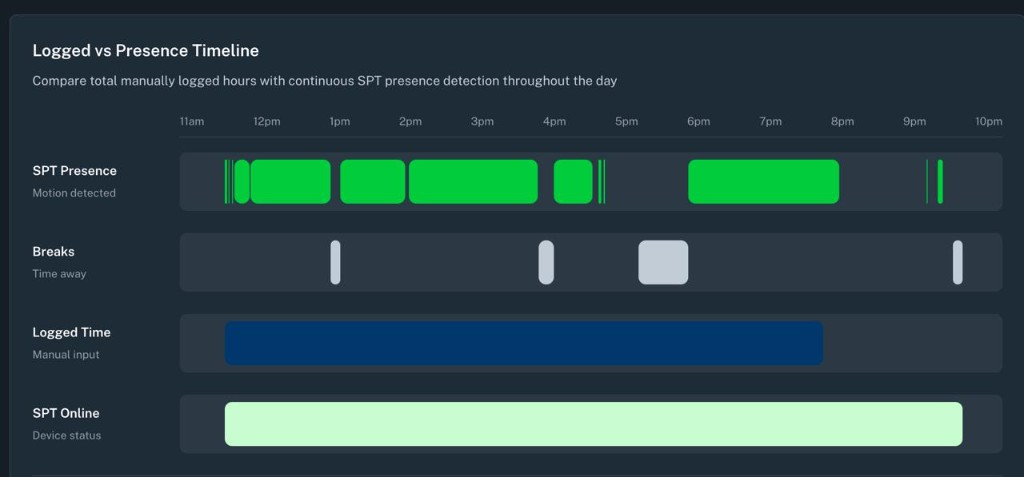
Task: Click the dark blue Logged Time bar
Action: [524, 343]
